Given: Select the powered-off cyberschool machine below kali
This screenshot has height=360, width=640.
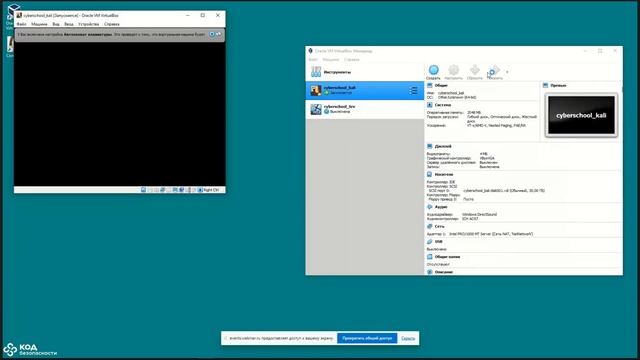Looking at the screenshot, I should point(365,109).
